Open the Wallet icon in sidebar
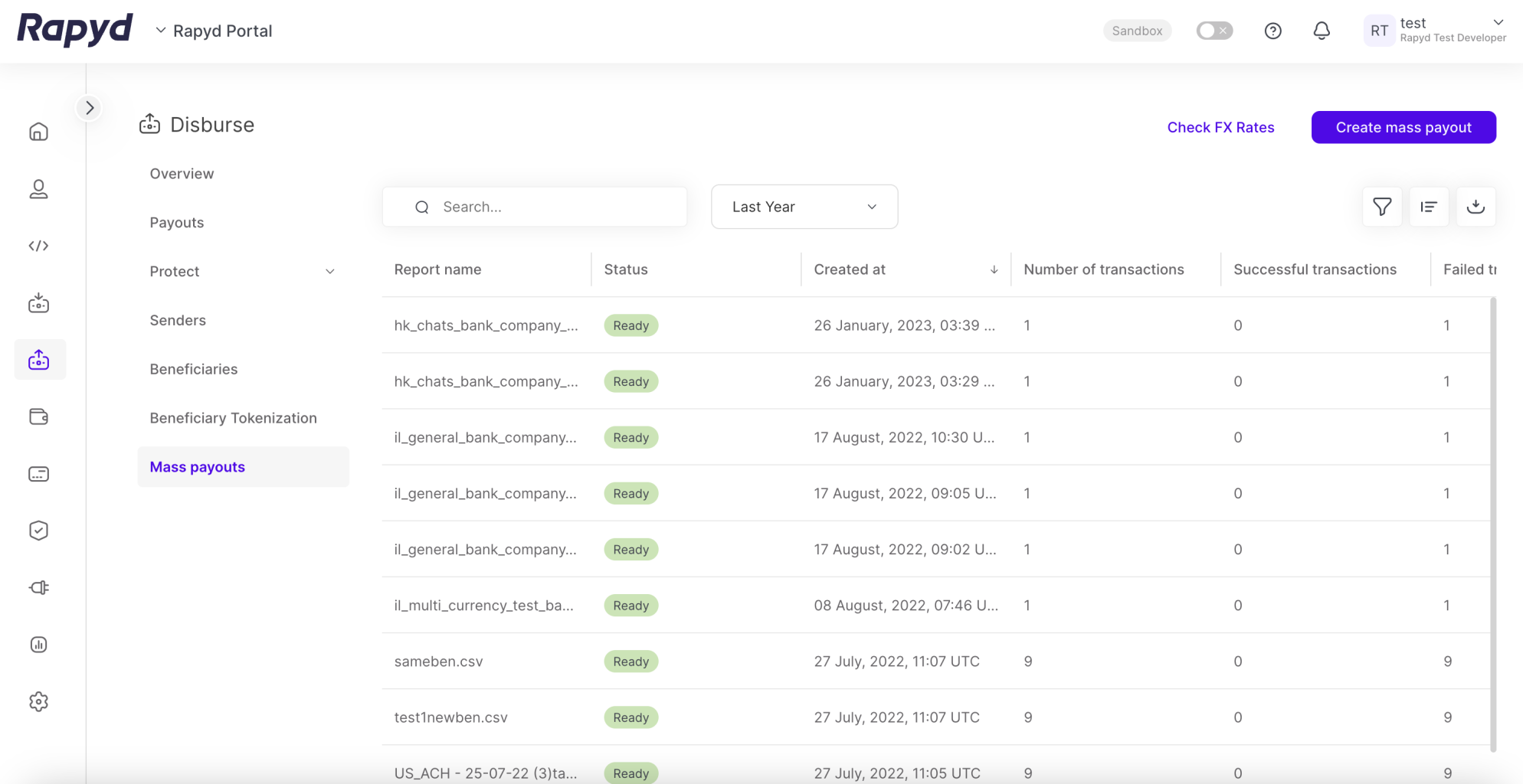1523x784 pixels. tap(38, 416)
